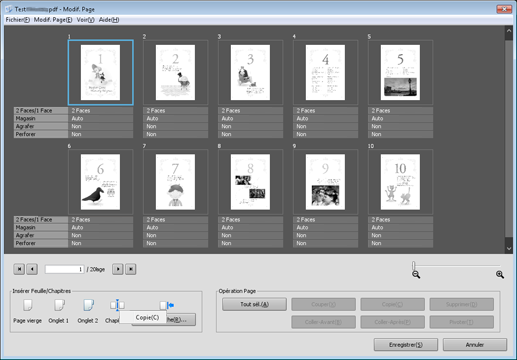Open the Voir menu

coord(85,20)
